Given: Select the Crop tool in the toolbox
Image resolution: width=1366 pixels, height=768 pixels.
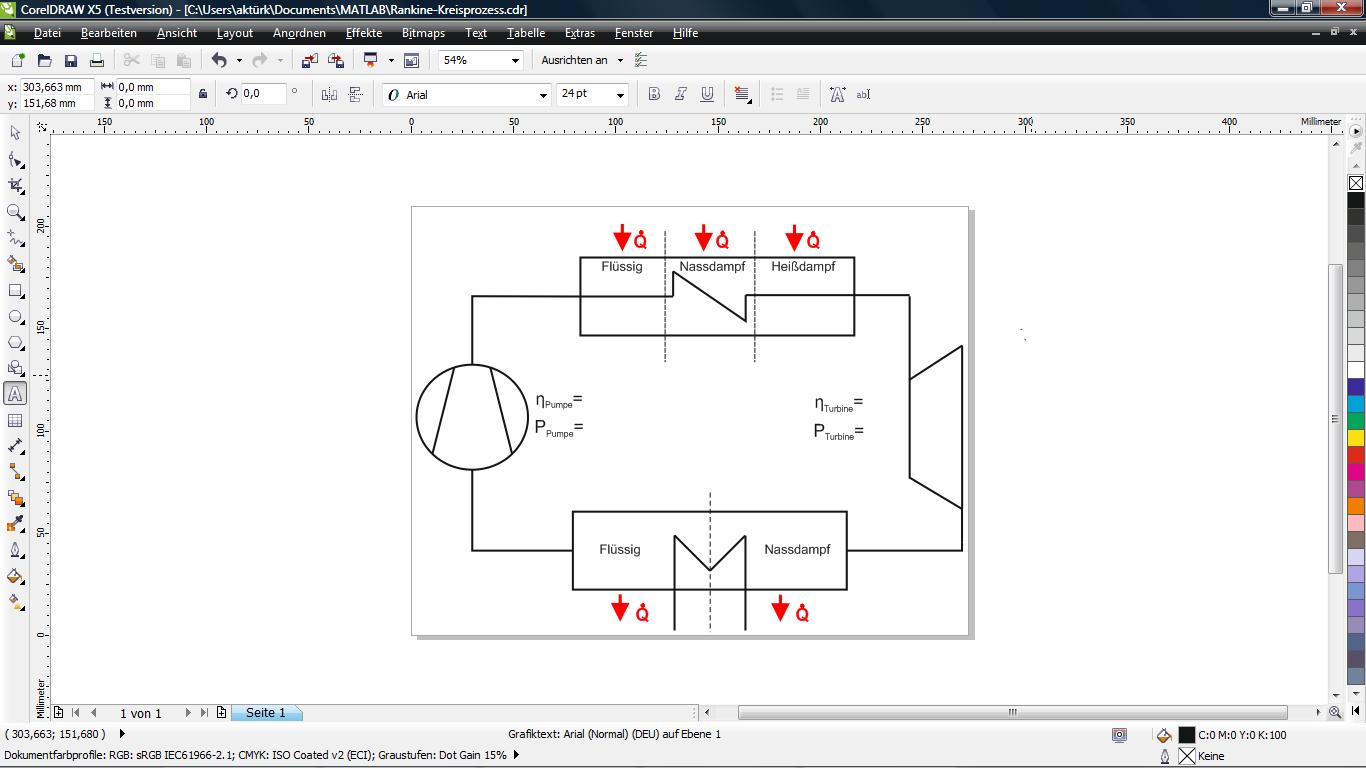Looking at the screenshot, I should click(15, 186).
